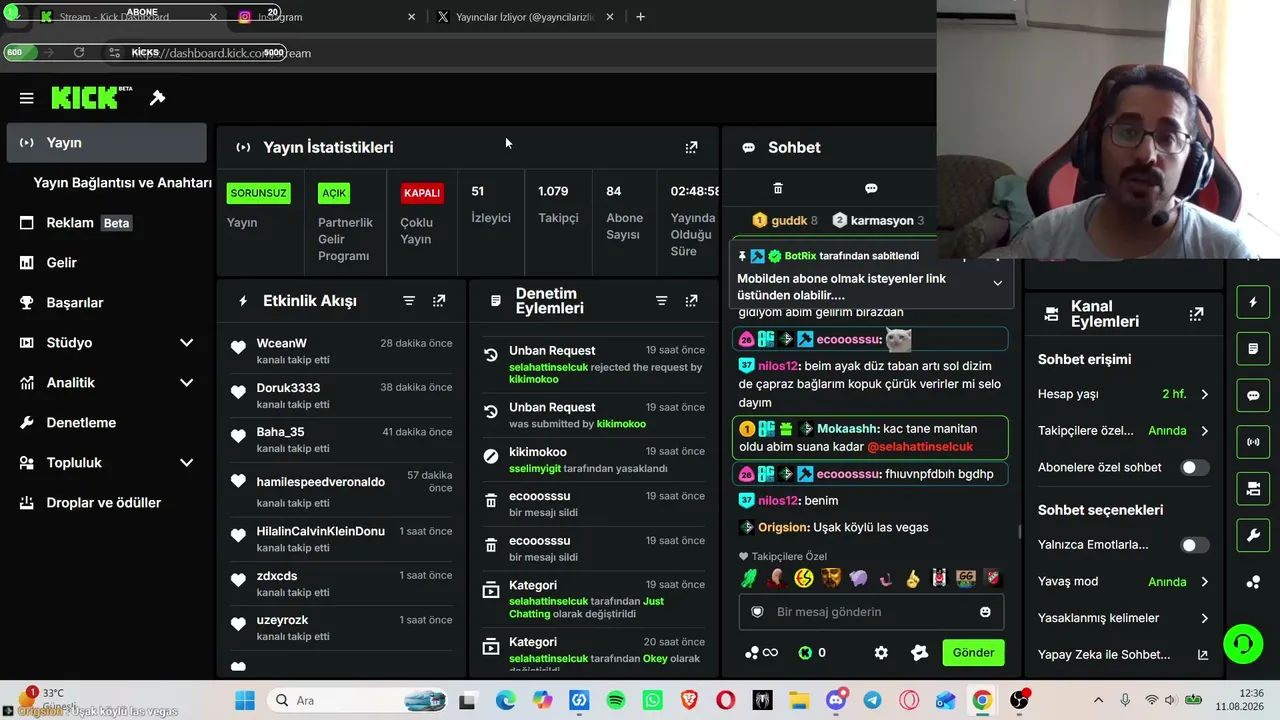Open the Denetleme page
The width and height of the screenshot is (1280, 720).
(106, 422)
